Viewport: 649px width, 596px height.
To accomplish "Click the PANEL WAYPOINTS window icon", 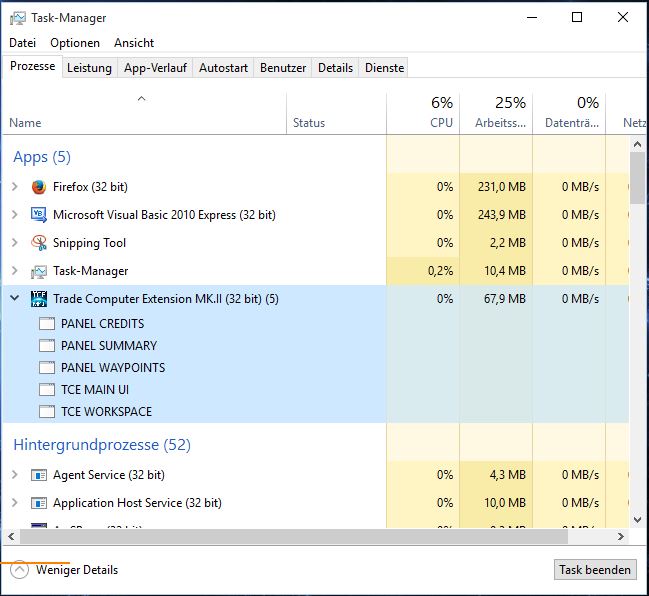I will click(47, 368).
